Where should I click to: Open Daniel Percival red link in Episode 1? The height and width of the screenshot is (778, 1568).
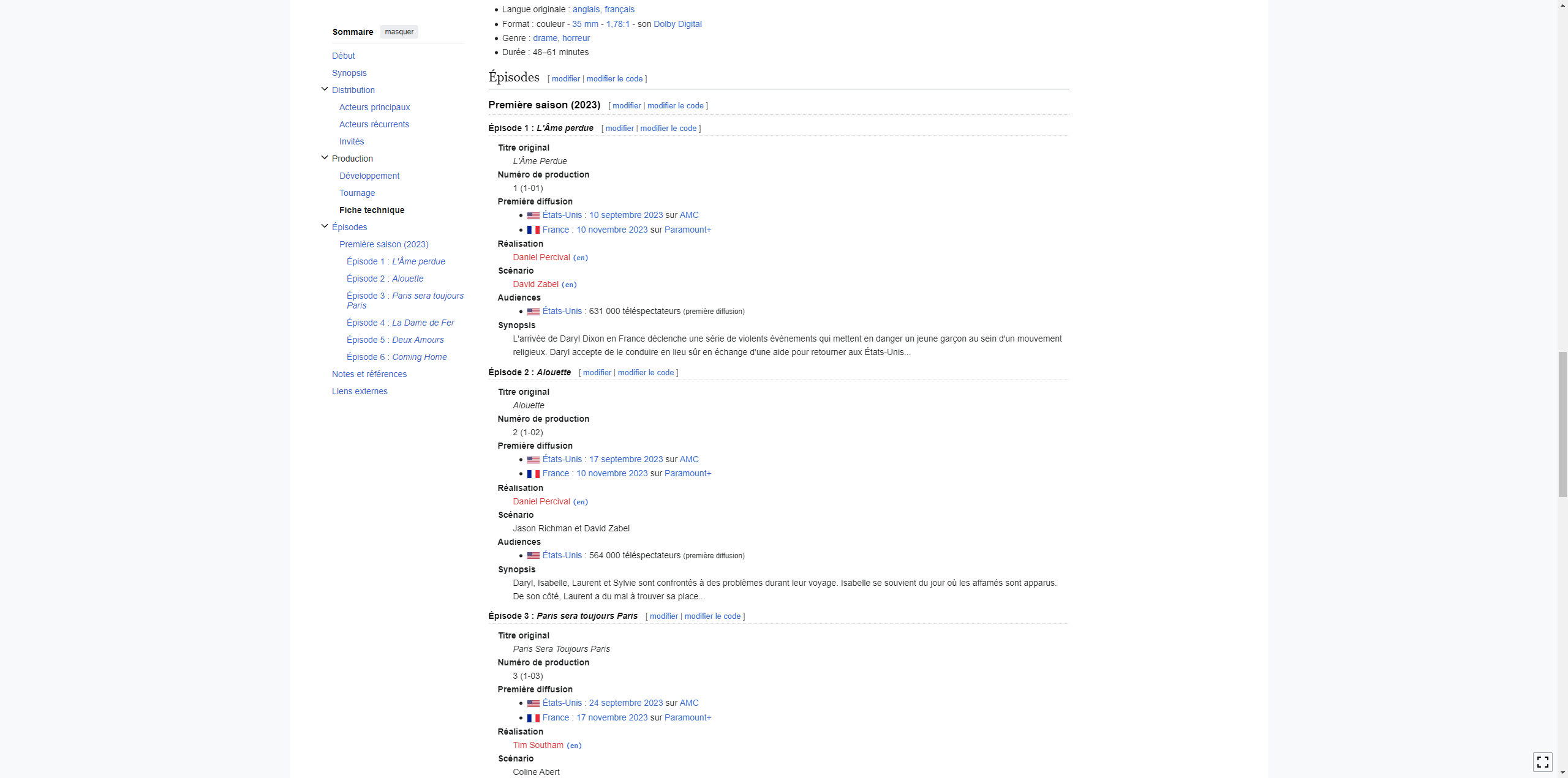click(x=541, y=257)
